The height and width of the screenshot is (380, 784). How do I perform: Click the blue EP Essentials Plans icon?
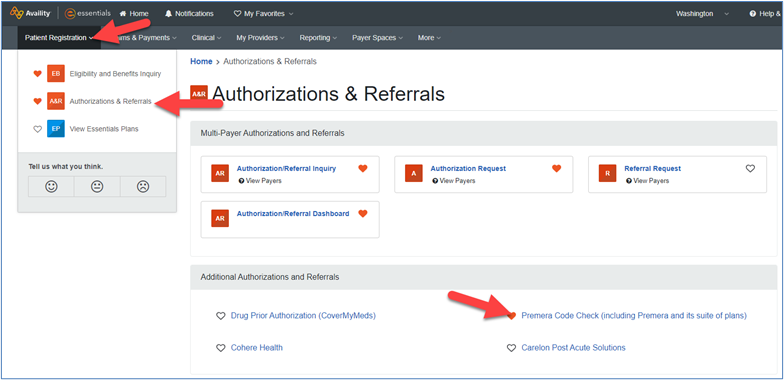coord(56,128)
